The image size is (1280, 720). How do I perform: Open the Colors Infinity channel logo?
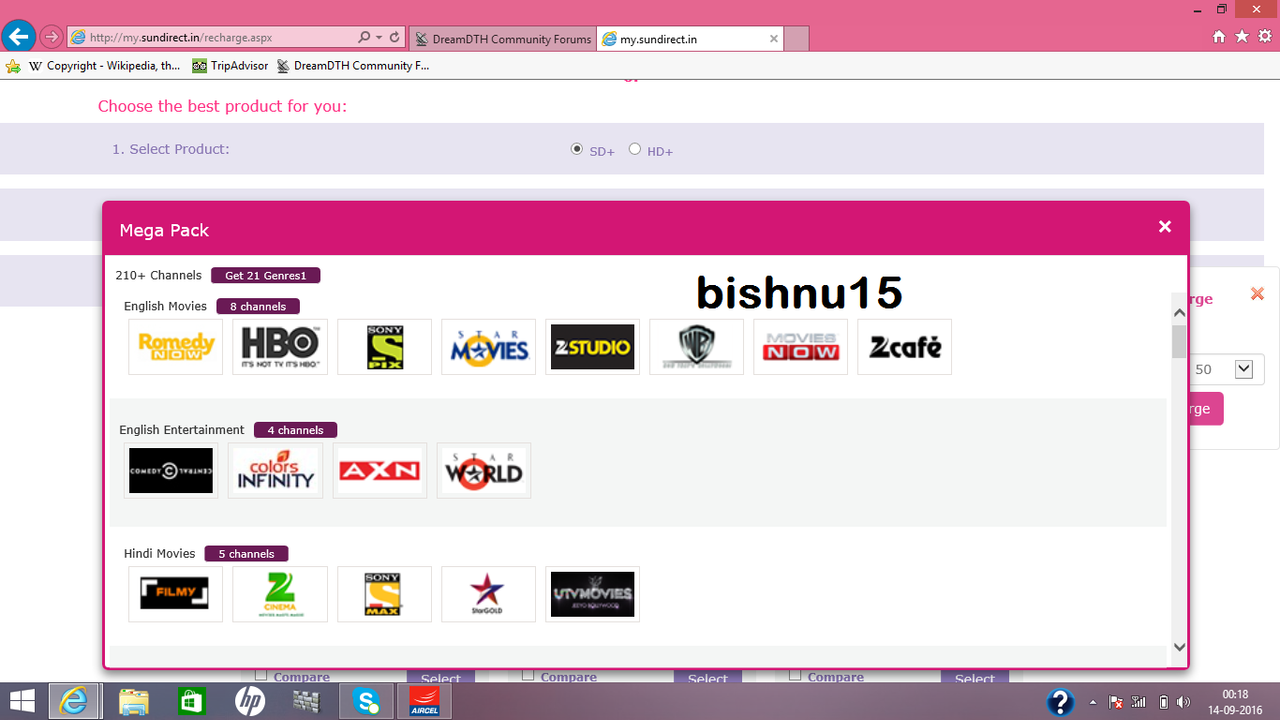pos(275,471)
